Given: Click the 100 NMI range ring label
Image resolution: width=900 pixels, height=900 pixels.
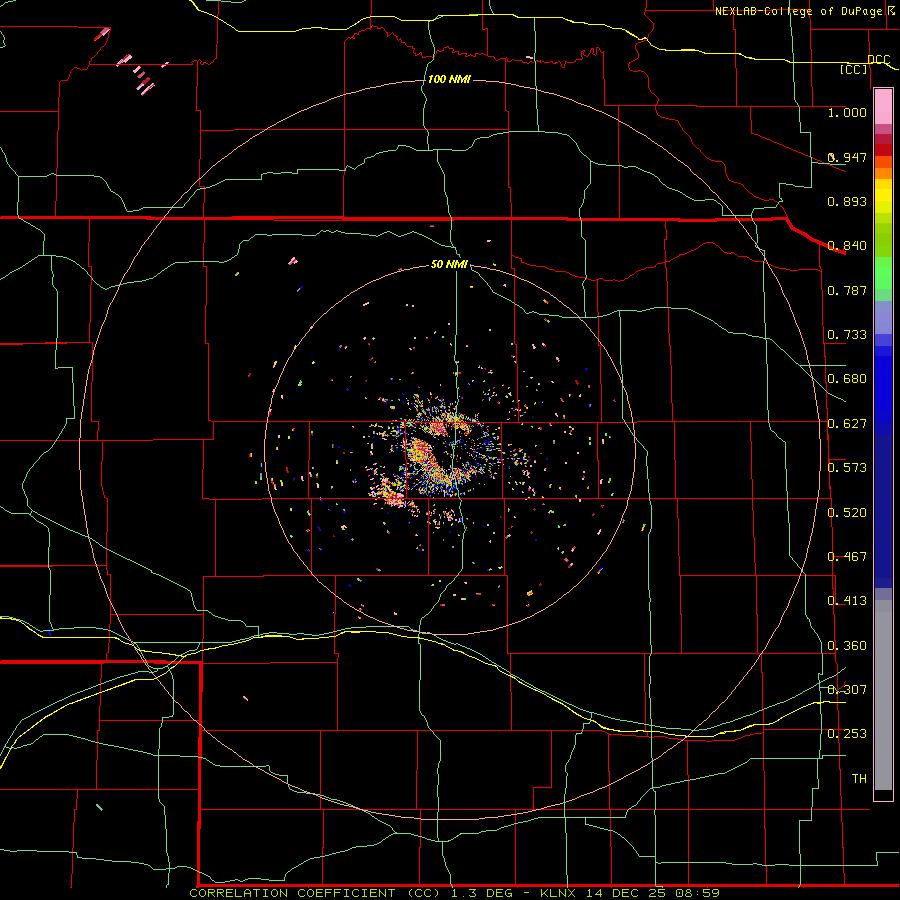Looking at the screenshot, I should 449,79.
